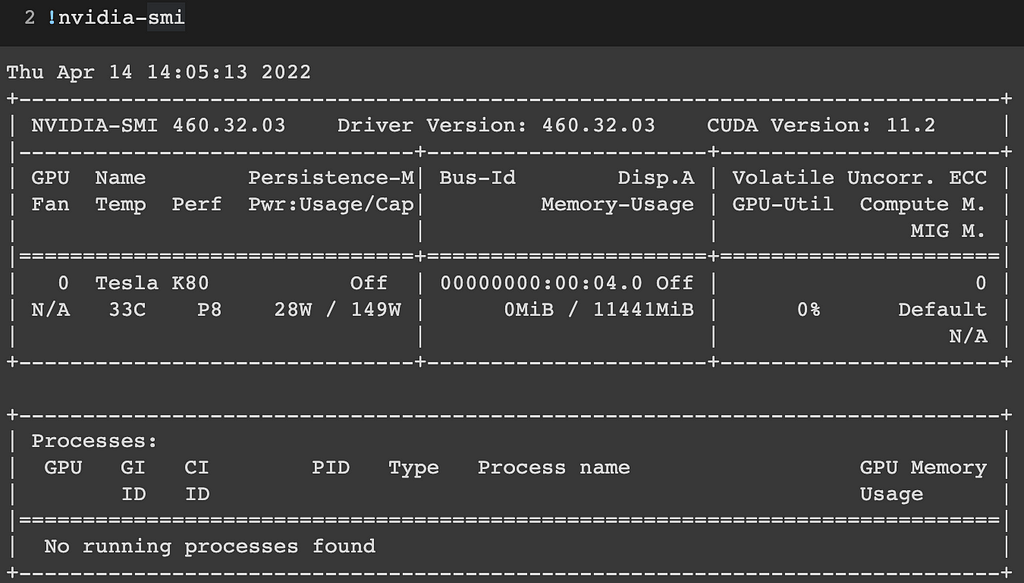Click the NVIDIA-SMI 460.32.03 version text
The image size is (1024, 583).
click(x=158, y=125)
